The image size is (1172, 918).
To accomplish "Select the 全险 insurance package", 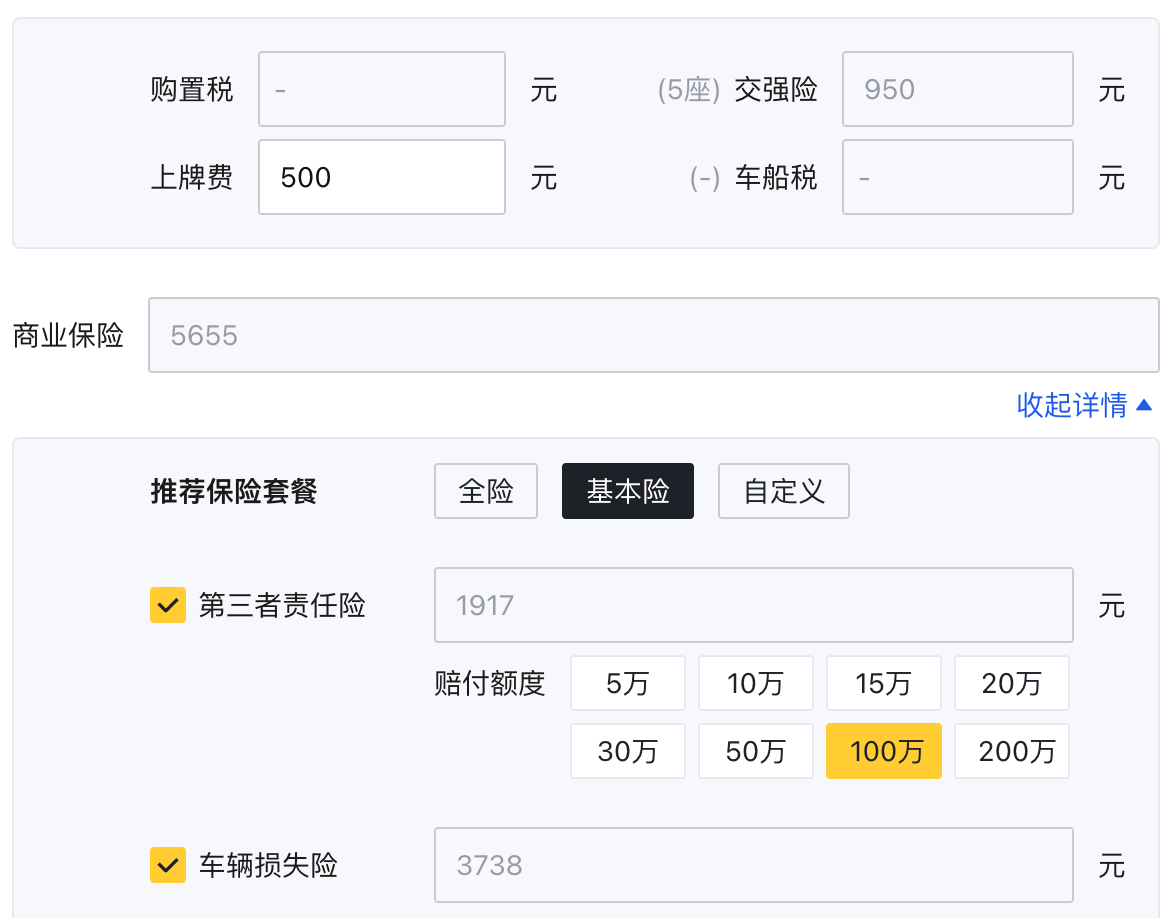I will 486,491.
